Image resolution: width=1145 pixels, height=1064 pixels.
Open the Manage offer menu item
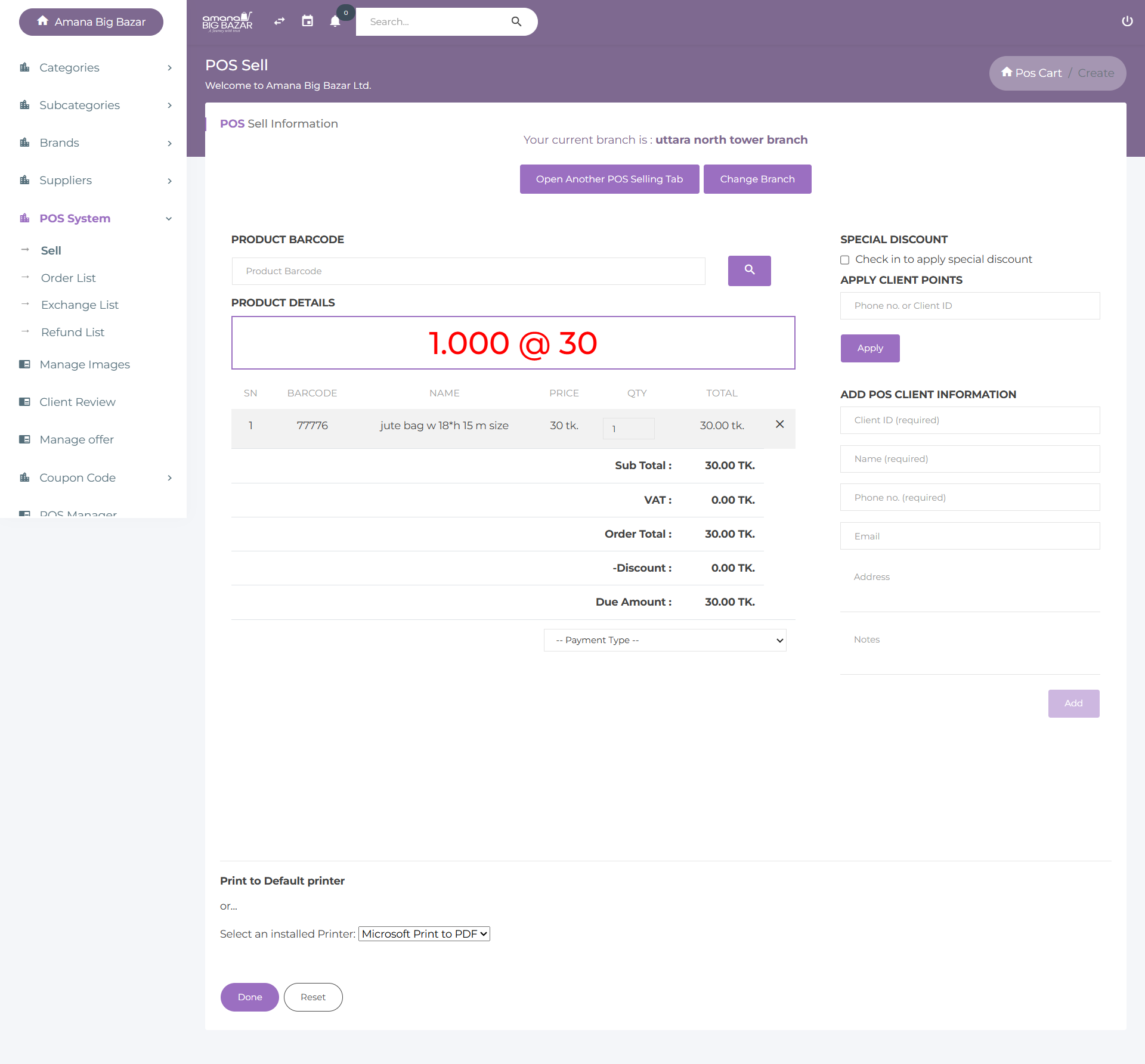click(76, 439)
